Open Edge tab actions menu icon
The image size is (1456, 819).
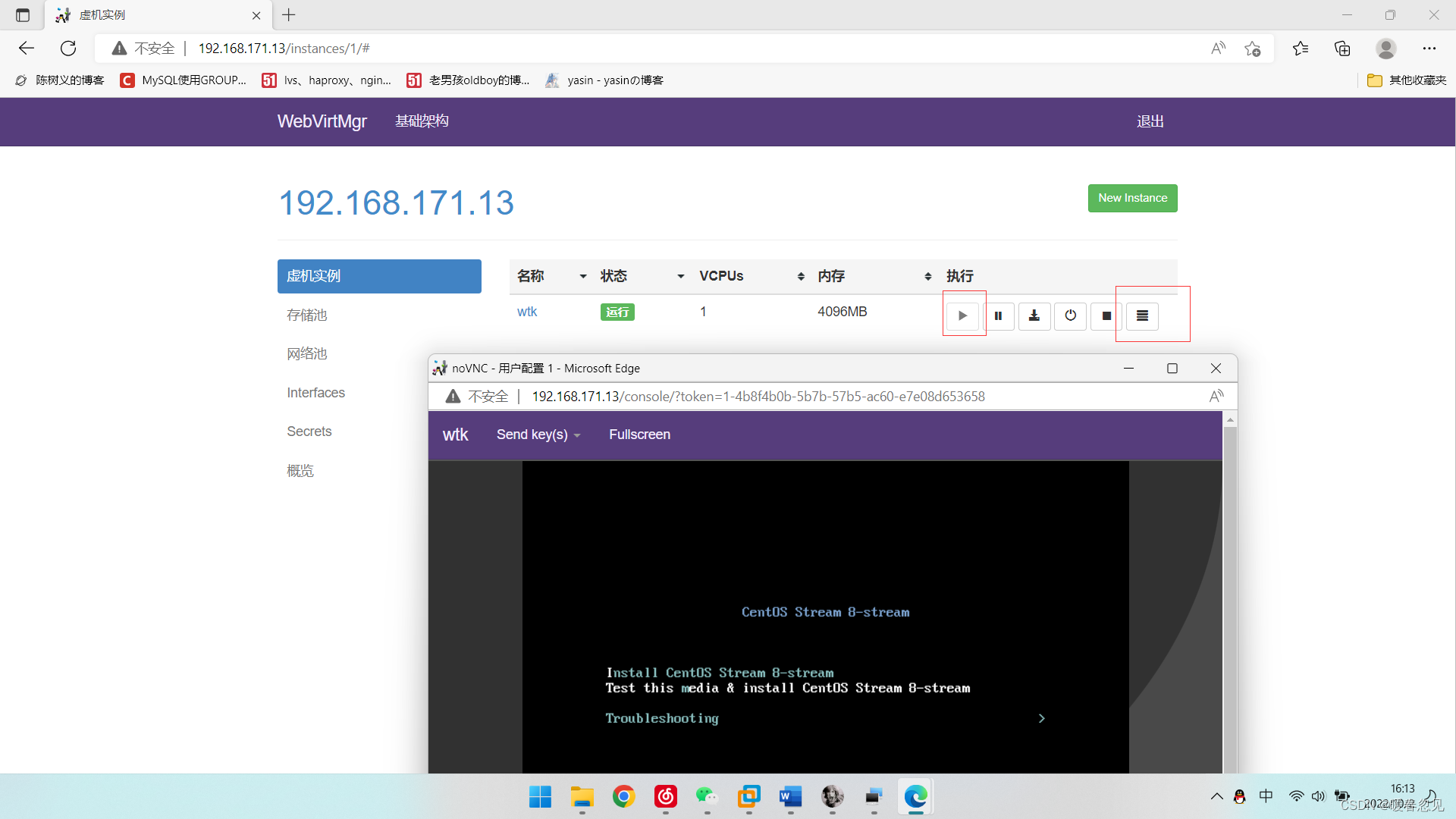point(23,15)
